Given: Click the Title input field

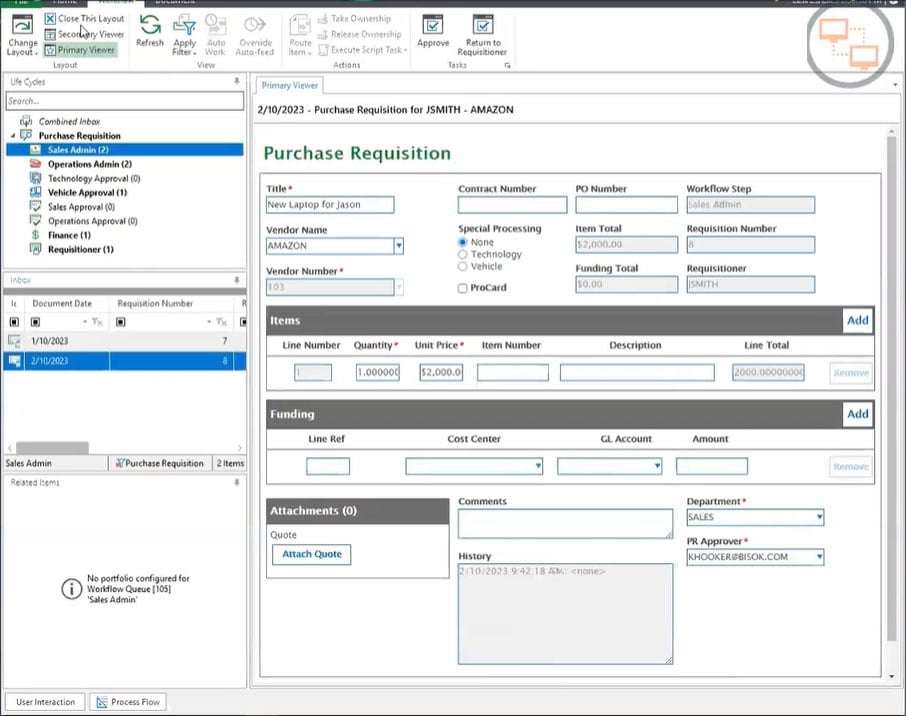Looking at the screenshot, I should coord(330,205).
